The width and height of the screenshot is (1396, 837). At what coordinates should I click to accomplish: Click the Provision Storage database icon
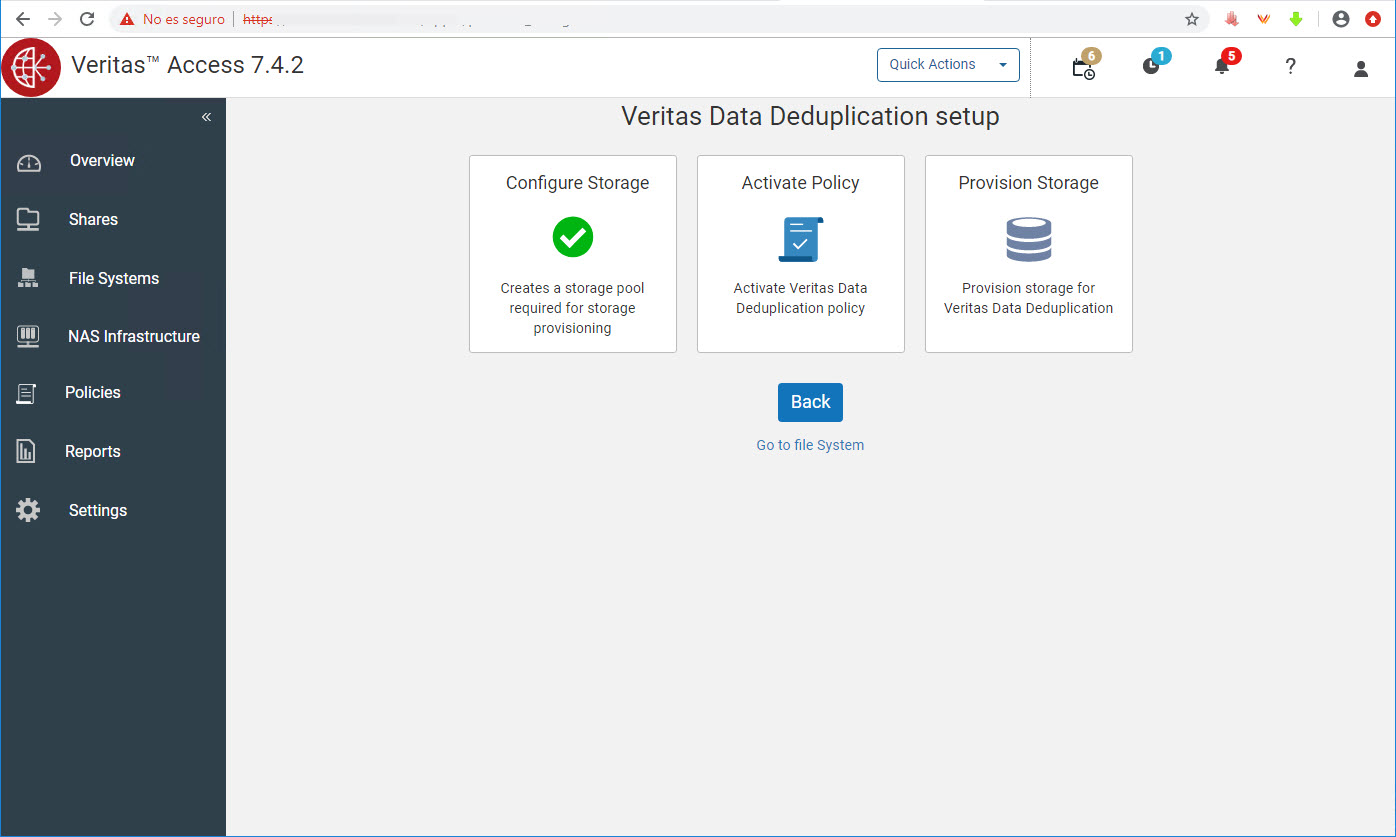point(1028,239)
